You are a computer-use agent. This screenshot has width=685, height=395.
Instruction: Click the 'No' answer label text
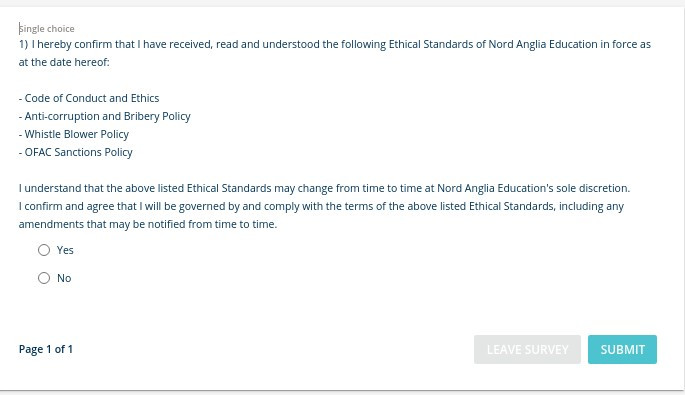coord(64,278)
